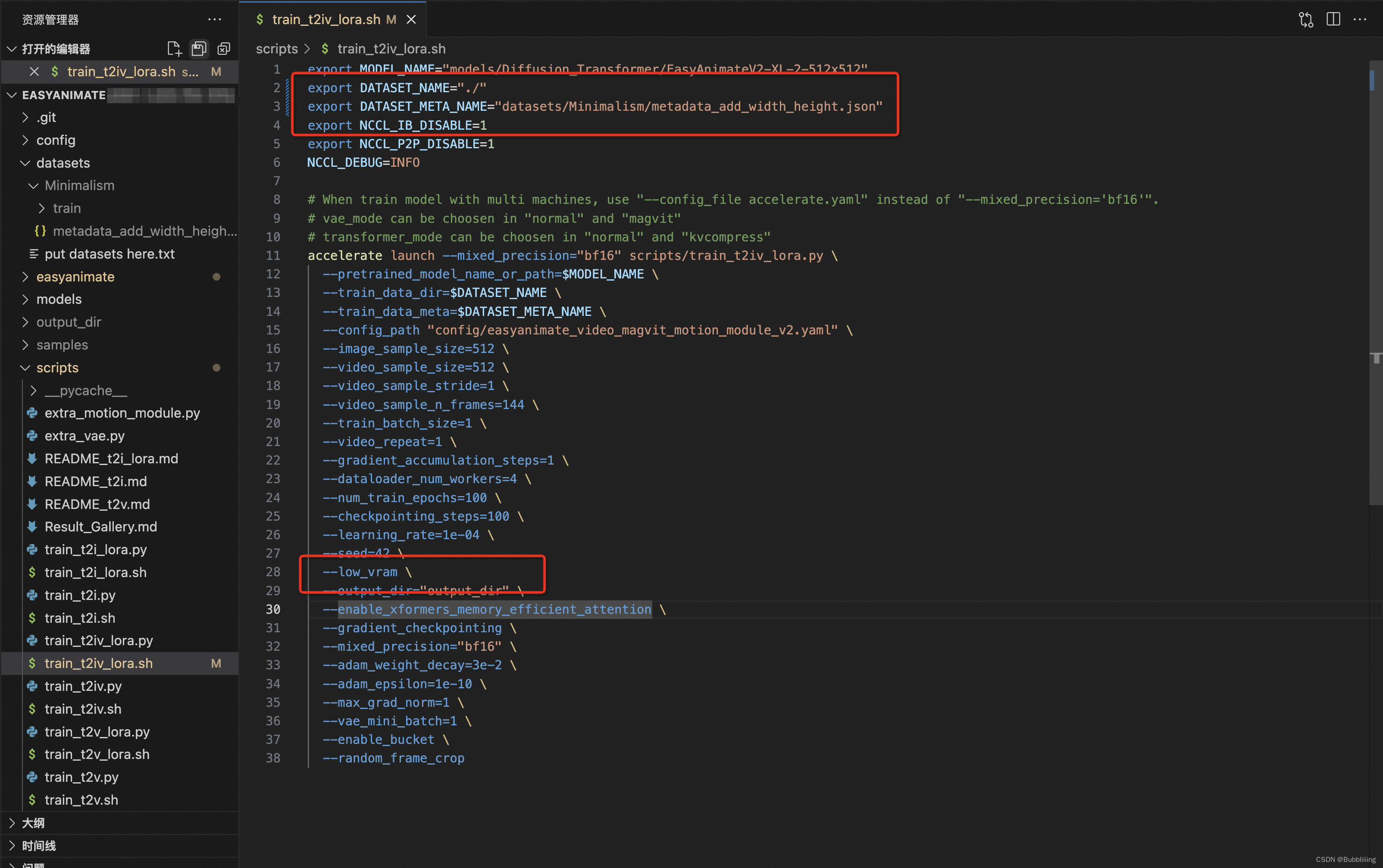1383x868 pixels.
Task: Open editor more actions ellipsis
Action: [x=1359, y=19]
